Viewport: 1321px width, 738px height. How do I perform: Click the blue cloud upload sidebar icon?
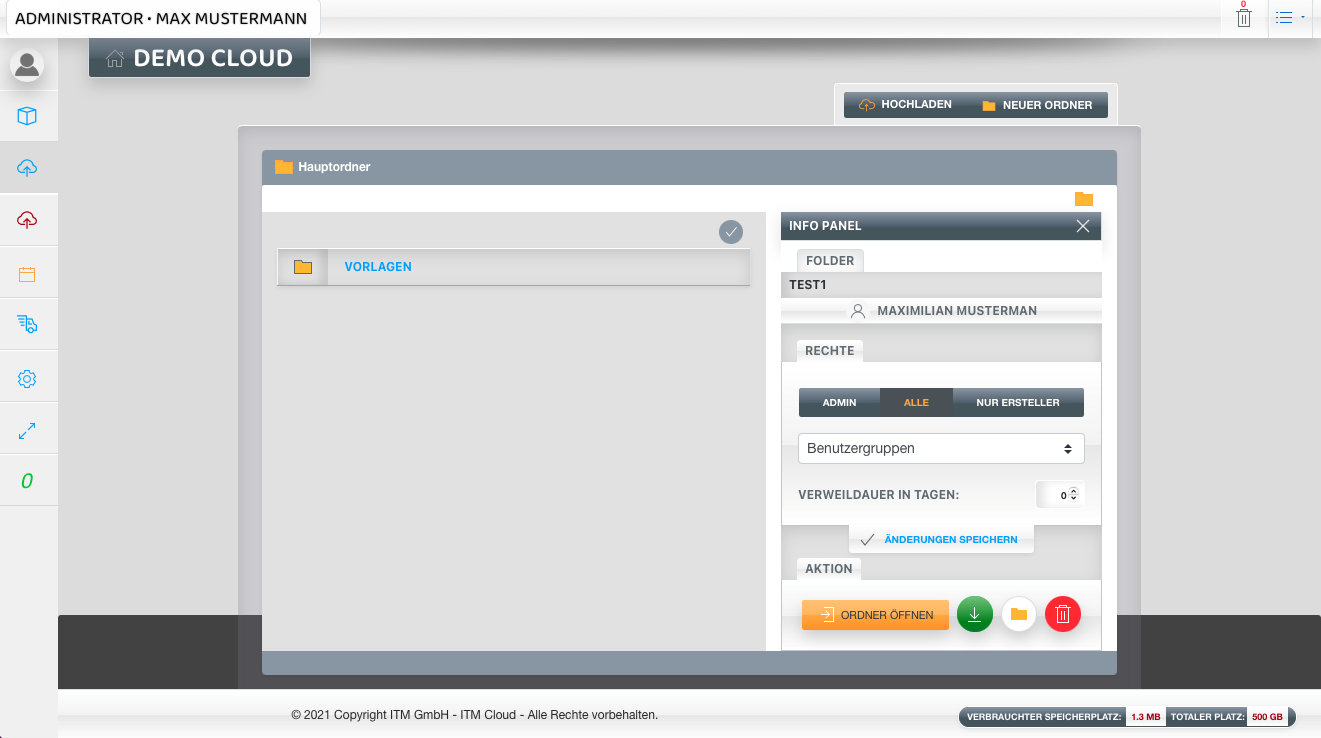27,168
